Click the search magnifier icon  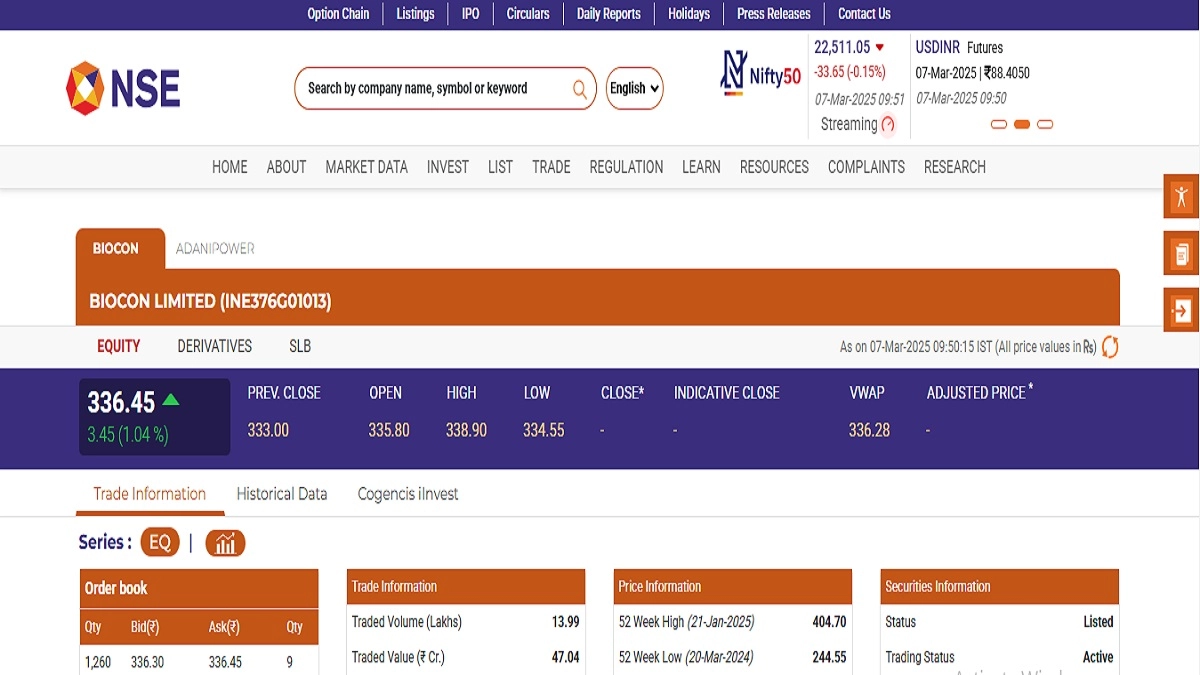(x=579, y=89)
